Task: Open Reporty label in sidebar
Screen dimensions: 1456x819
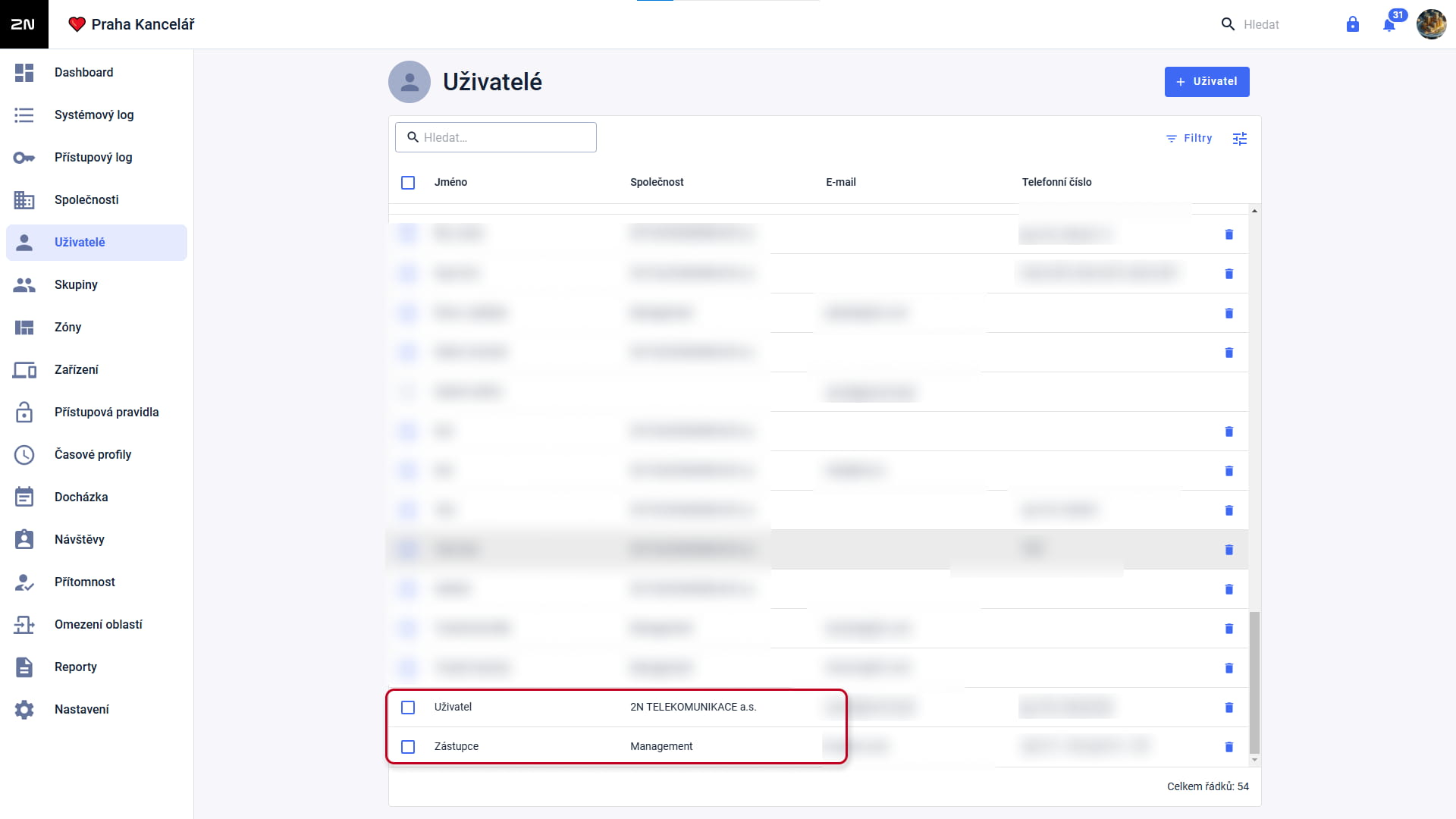Action: coord(76,667)
